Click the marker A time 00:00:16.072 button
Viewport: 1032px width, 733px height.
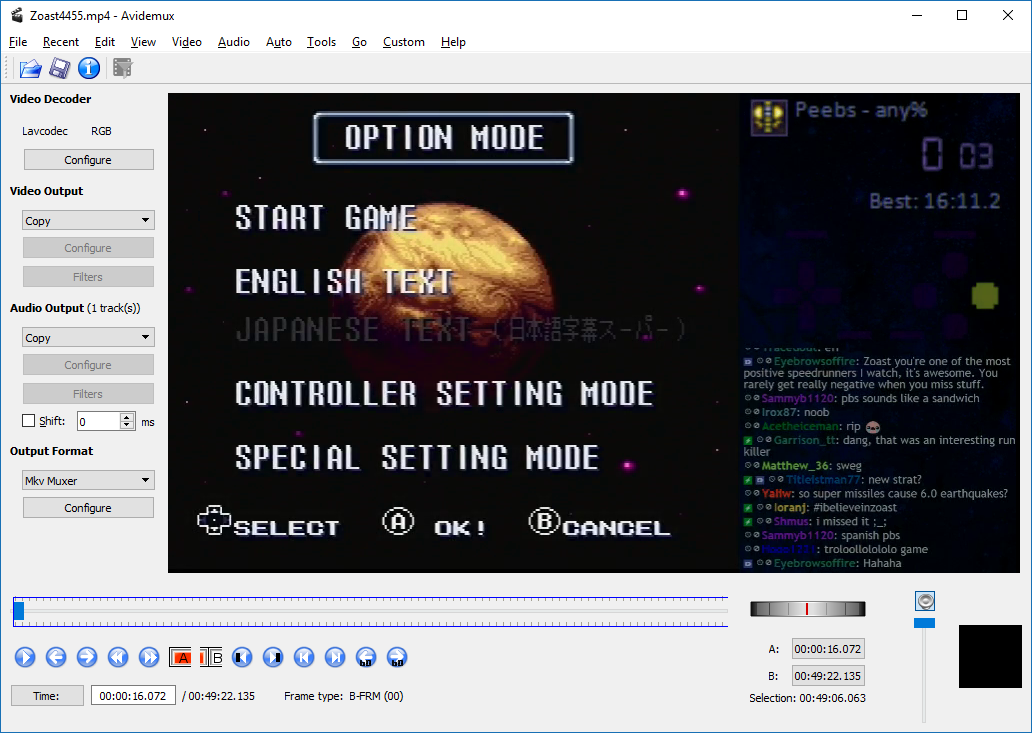[x=827, y=649]
